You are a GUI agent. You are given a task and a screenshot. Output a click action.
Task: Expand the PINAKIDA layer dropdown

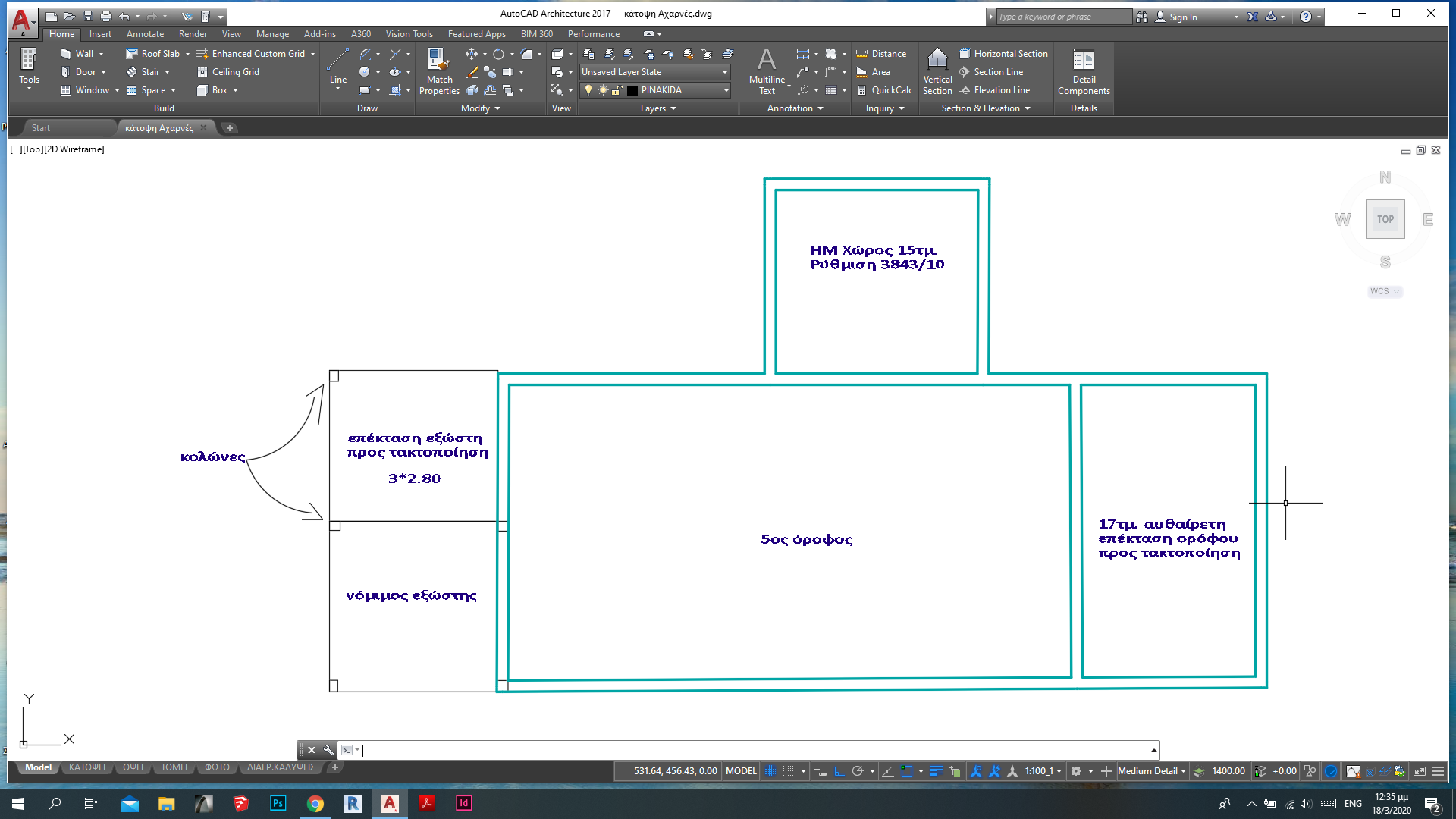(x=726, y=90)
